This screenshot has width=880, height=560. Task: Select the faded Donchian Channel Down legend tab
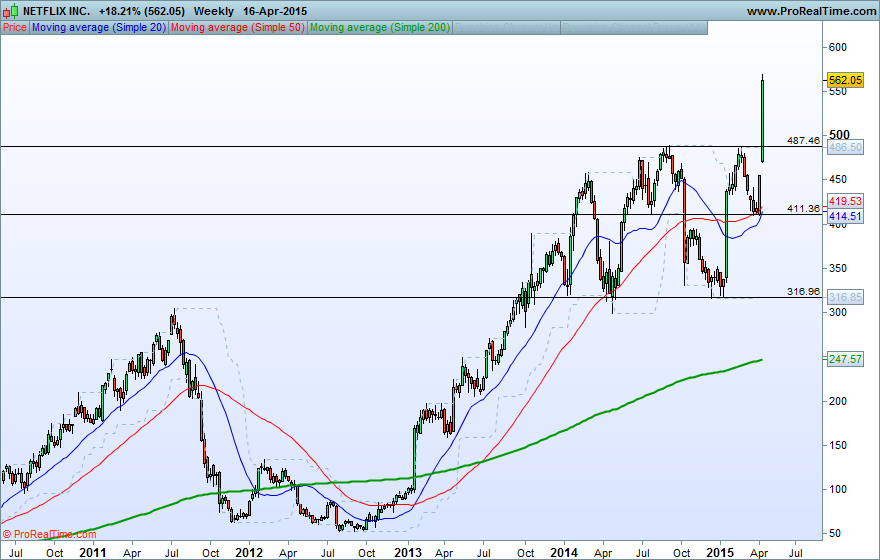(634, 27)
